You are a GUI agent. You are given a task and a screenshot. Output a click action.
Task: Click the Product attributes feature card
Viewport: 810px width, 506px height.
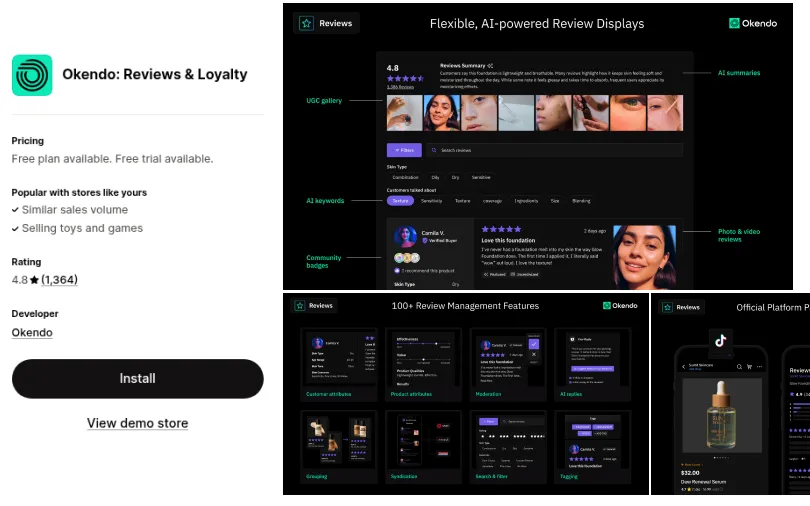pos(423,365)
